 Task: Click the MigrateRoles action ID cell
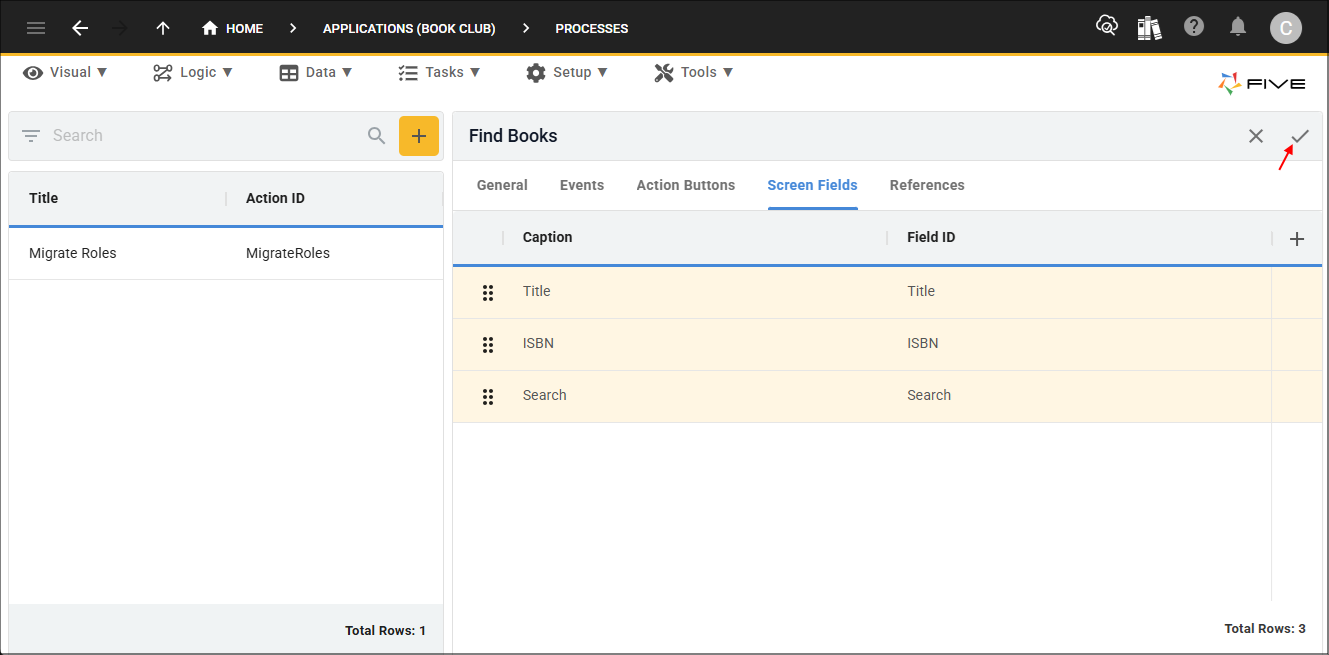pos(288,253)
